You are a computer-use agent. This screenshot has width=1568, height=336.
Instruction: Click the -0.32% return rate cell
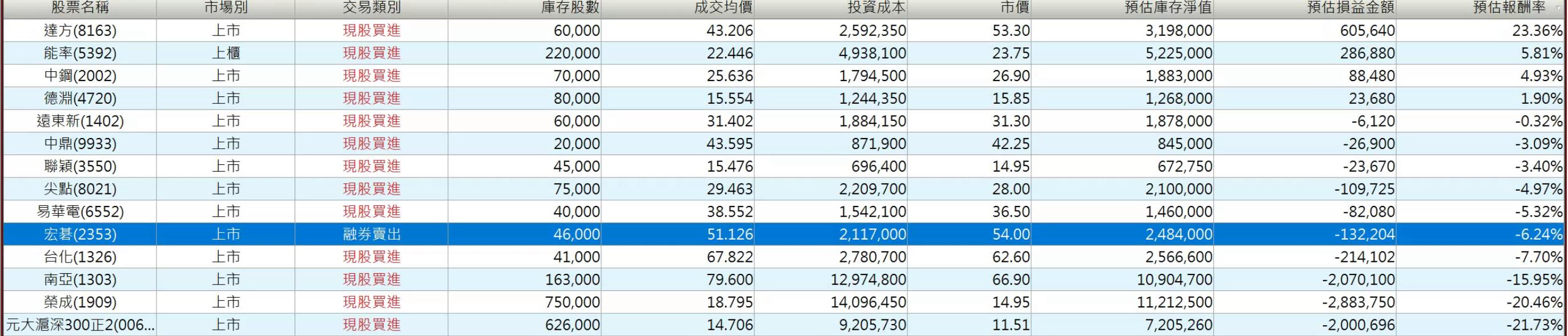point(1539,121)
